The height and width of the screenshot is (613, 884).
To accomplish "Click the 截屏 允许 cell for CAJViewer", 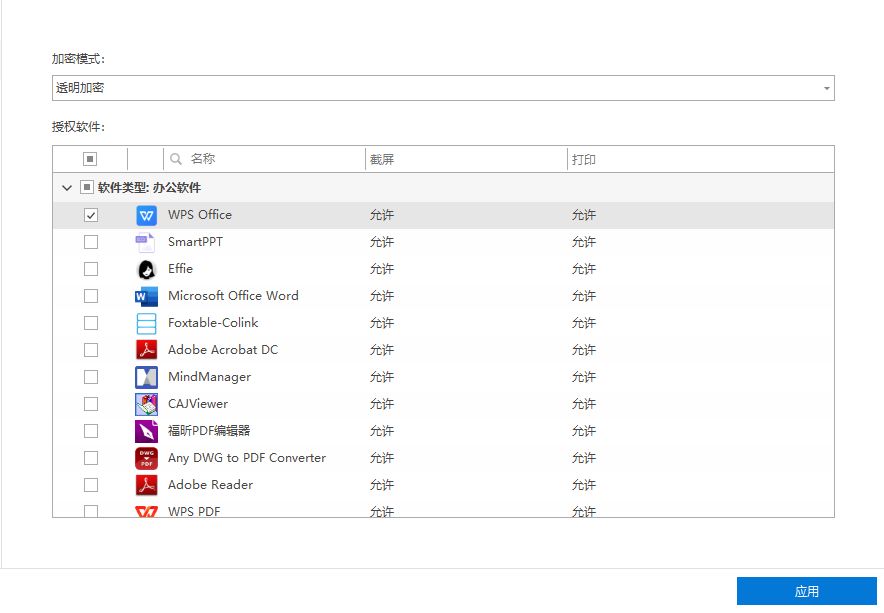I will [382, 404].
